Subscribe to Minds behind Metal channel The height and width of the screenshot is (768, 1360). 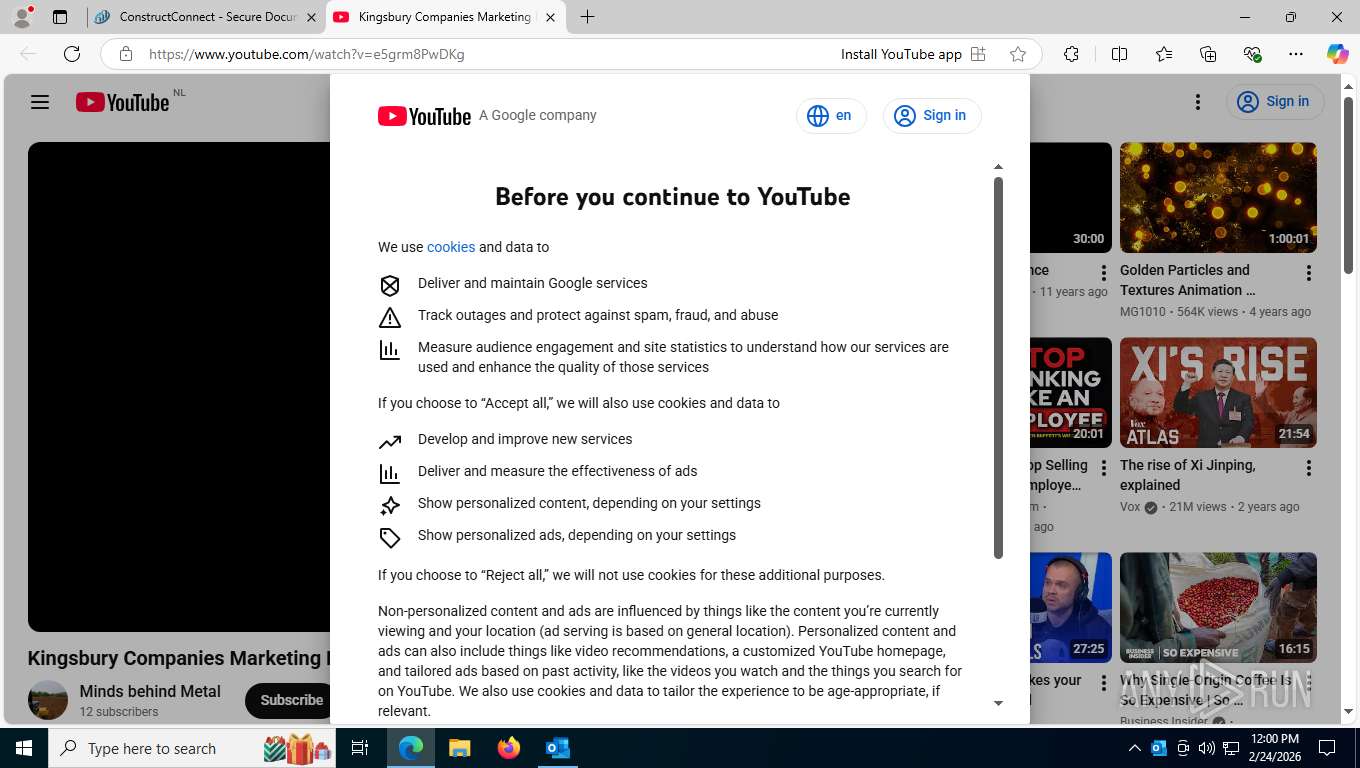point(291,700)
